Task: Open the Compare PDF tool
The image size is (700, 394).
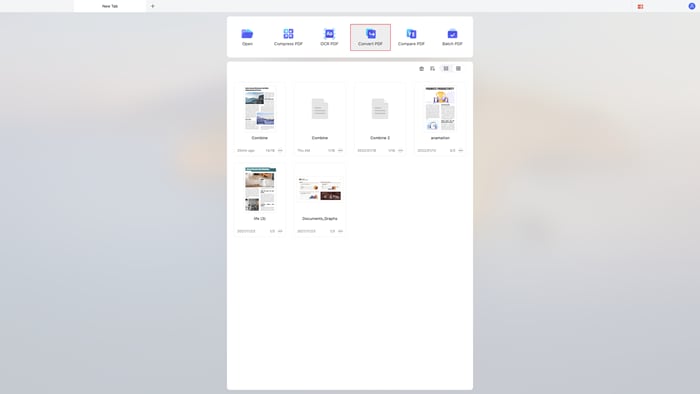Action: click(411, 37)
